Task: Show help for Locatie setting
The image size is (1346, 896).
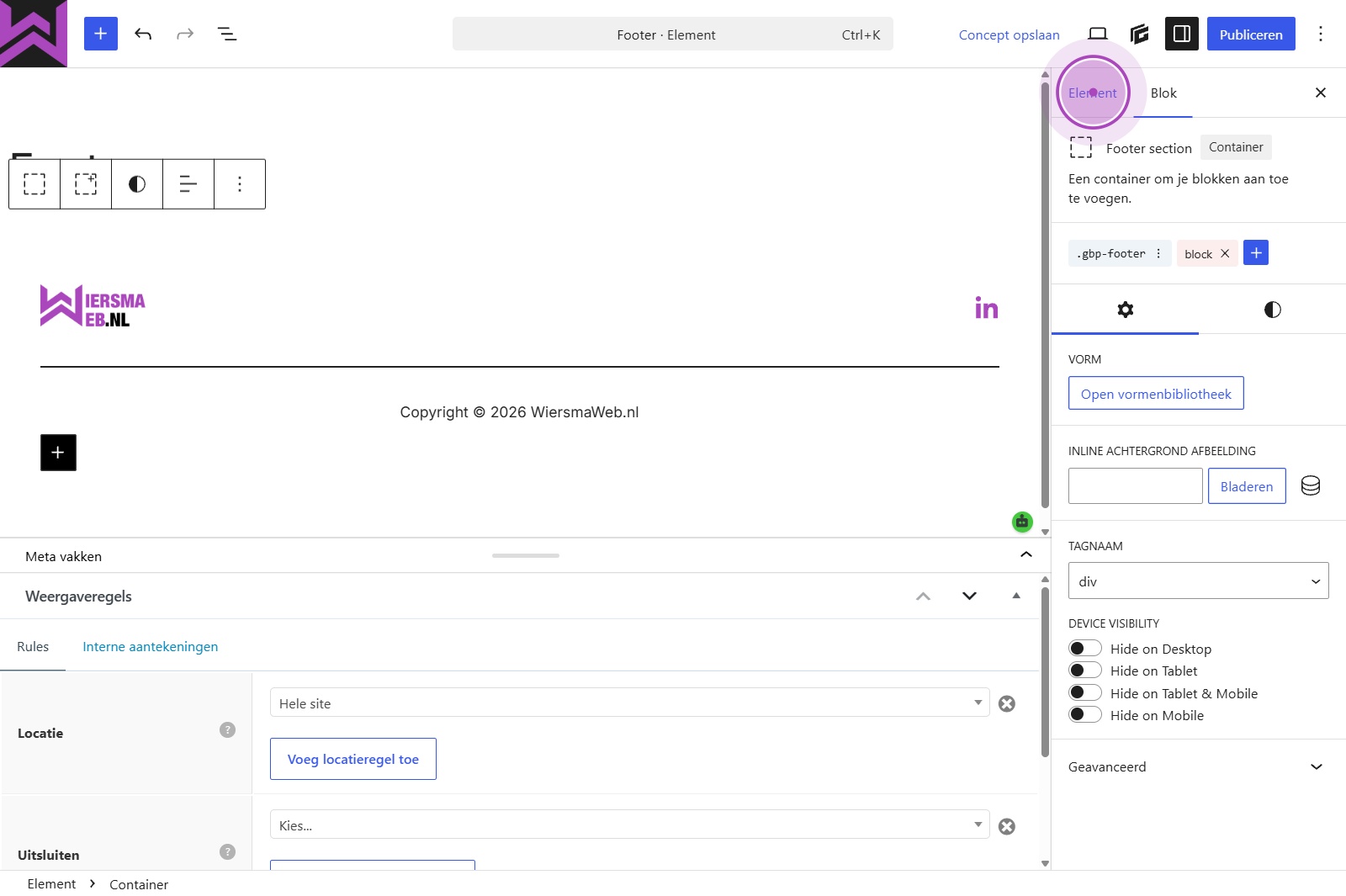Action: tap(227, 729)
